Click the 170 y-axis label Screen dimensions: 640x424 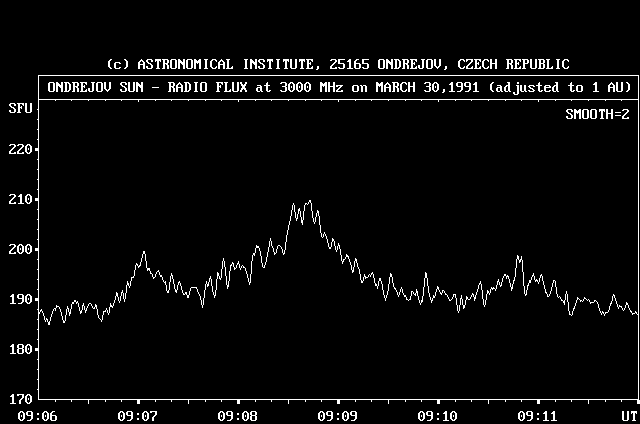(19, 399)
